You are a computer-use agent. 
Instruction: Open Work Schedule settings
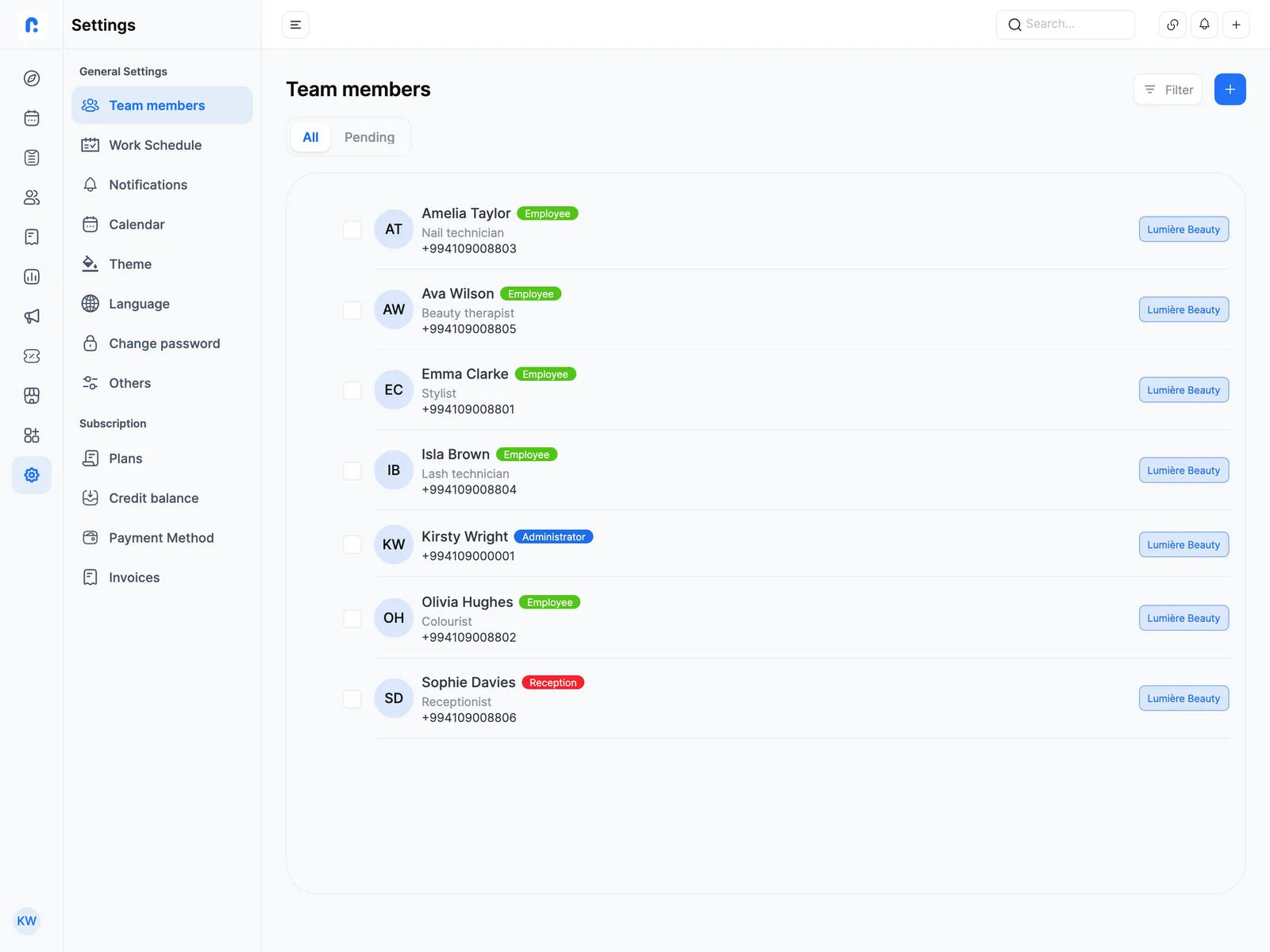click(x=162, y=145)
